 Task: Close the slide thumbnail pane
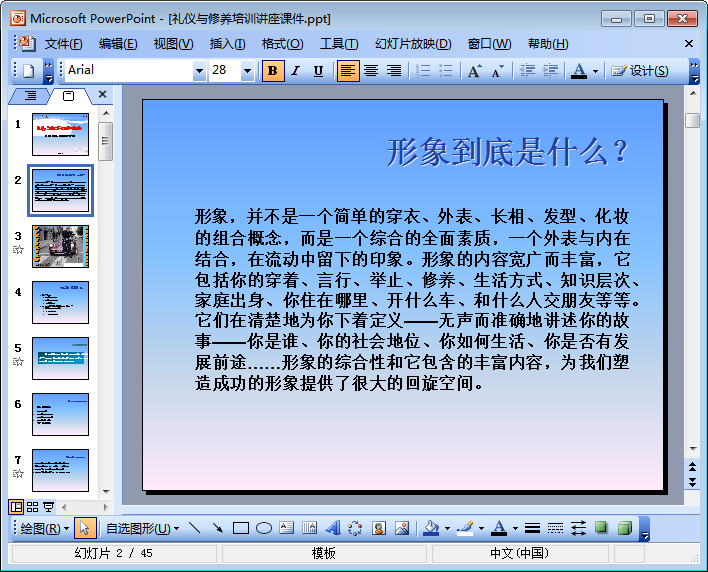(x=102, y=94)
